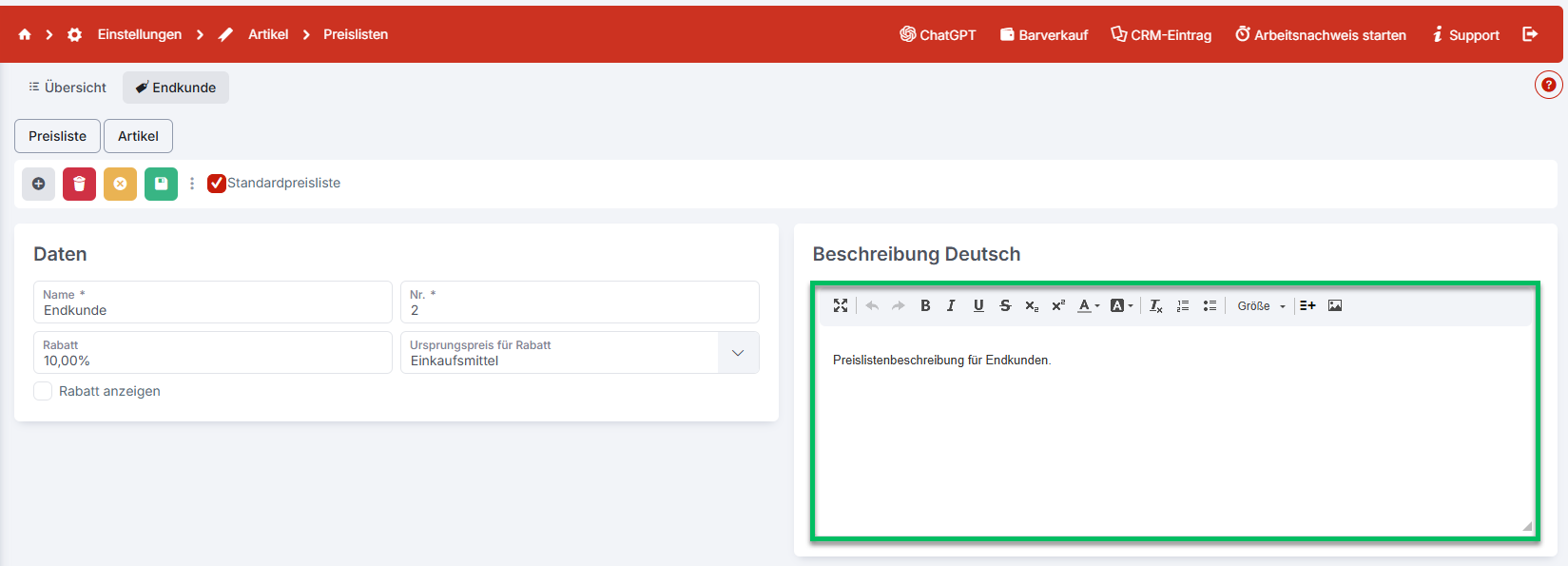Click into the Rabatt input field

click(x=212, y=361)
